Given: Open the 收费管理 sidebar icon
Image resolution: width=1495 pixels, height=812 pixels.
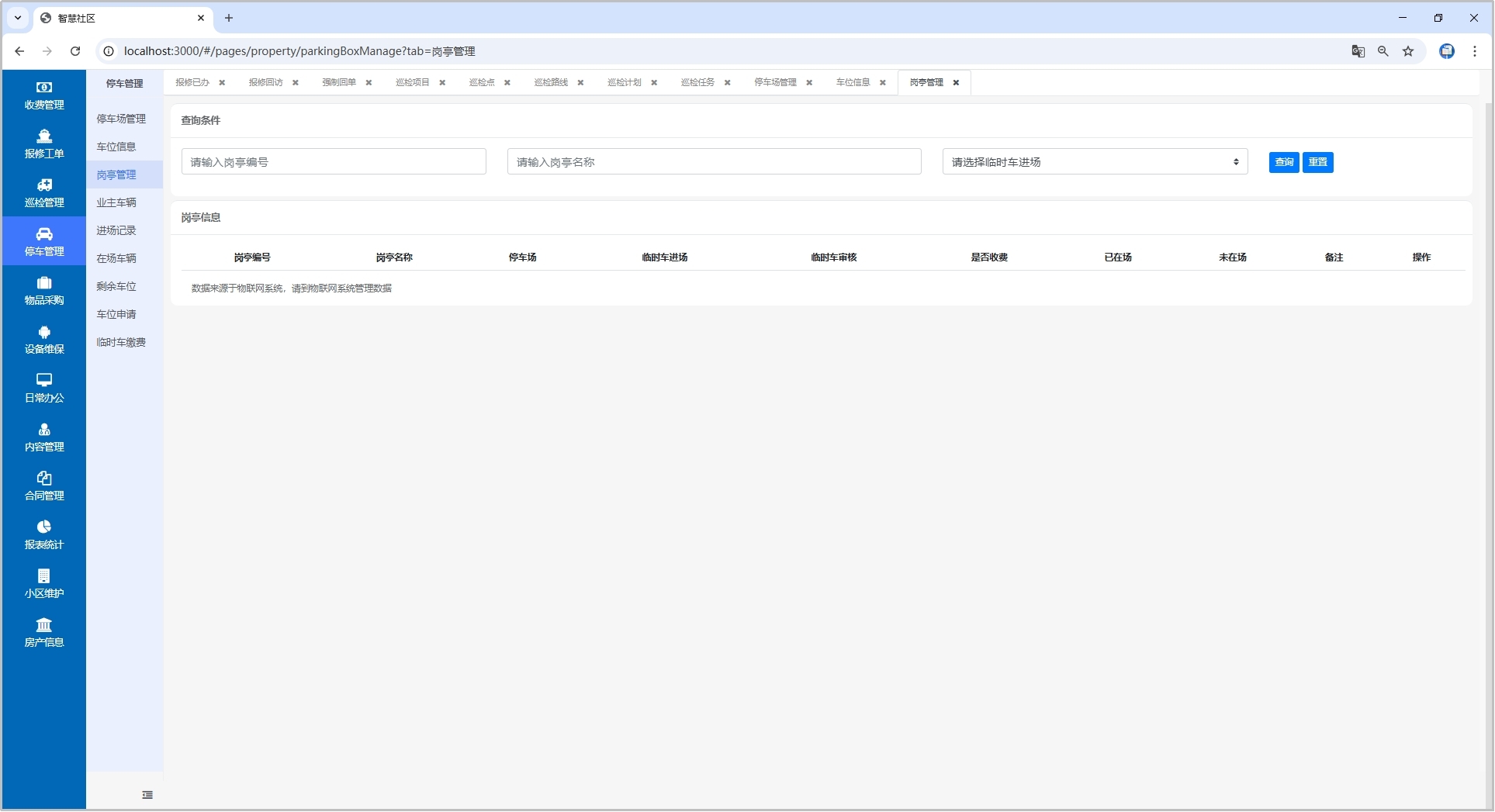Looking at the screenshot, I should [x=44, y=88].
